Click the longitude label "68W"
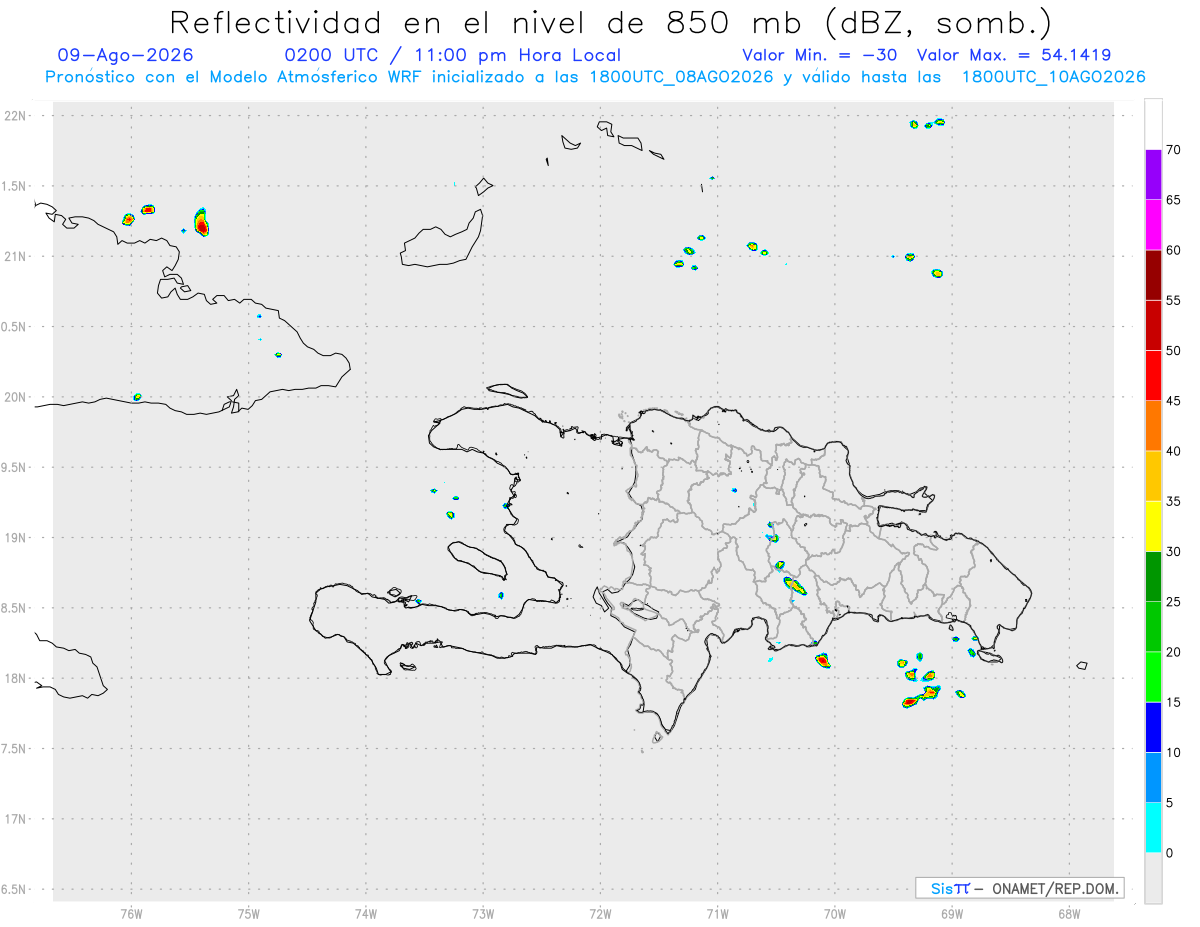The width and height of the screenshot is (1200, 927). [1069, 913]
